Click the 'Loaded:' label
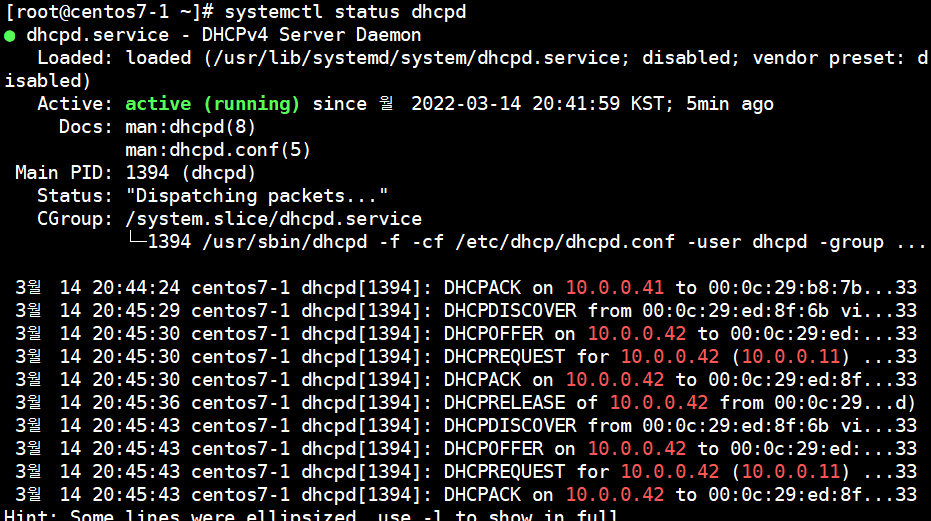This screenshot has height=521, width=931. point(74,58)
